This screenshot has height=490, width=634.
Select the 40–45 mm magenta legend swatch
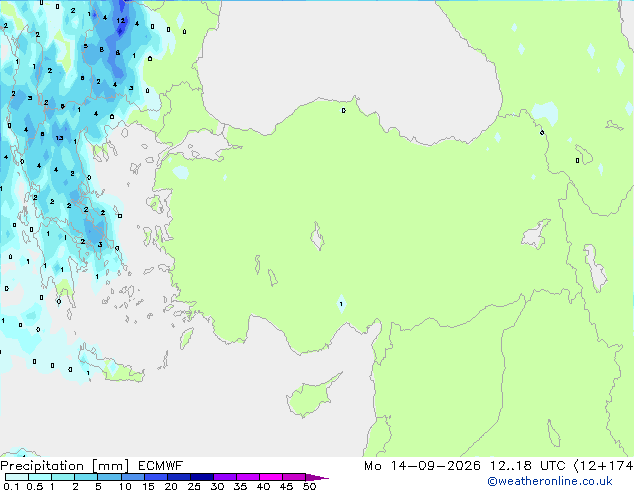[x=271, y=477]
